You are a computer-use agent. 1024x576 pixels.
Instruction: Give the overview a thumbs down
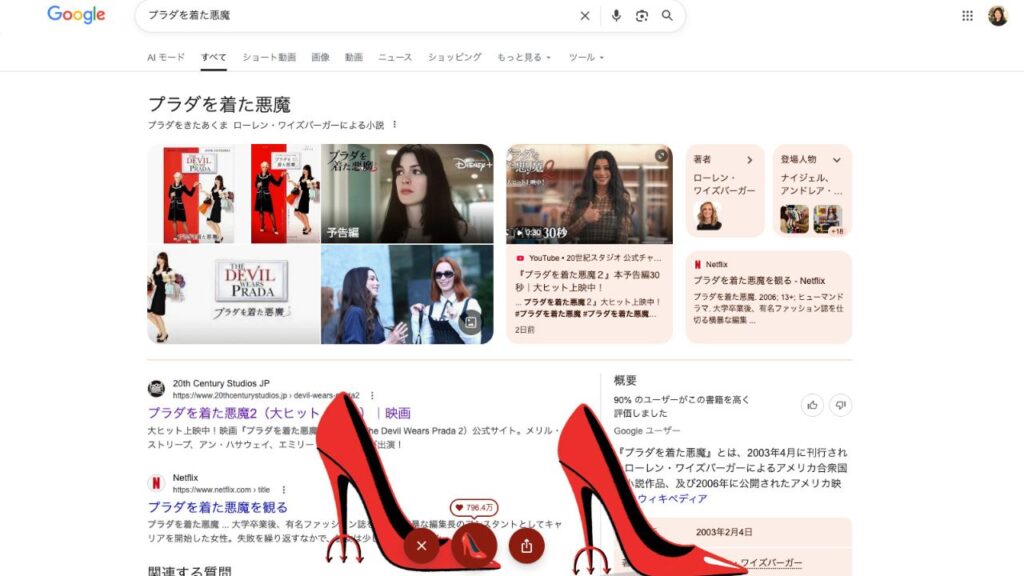tap(840, 405)
